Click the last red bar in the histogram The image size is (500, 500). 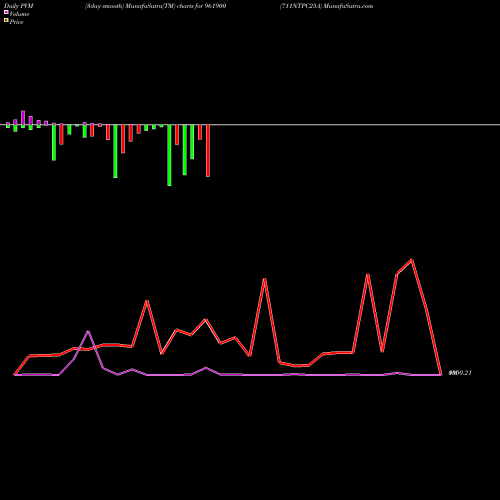tap(208, 151)
